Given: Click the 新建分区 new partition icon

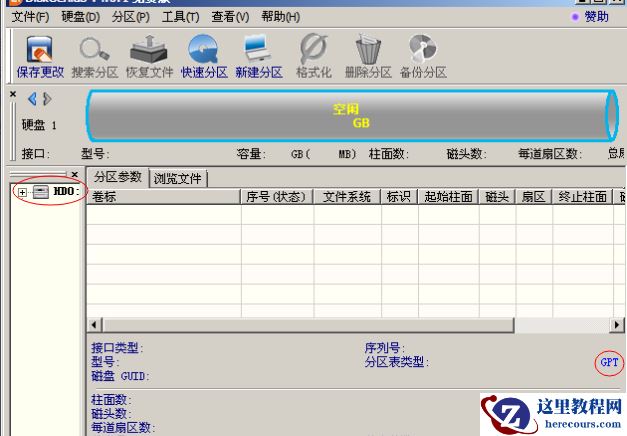Looking at the screenshot, I should [x=257, y=49].
